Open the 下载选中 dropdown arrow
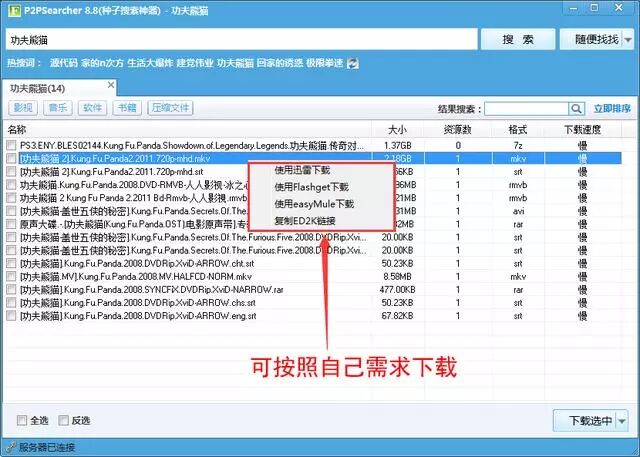 (x=622, y=421)
